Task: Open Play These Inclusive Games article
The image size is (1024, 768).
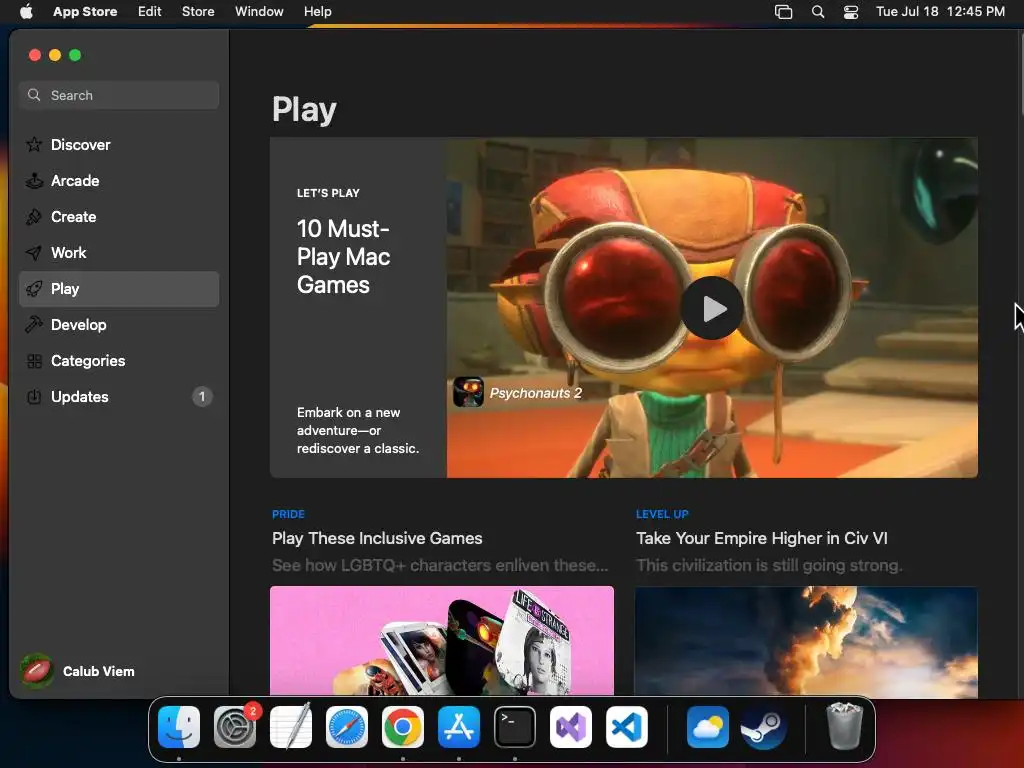Action: pos(377,538)
